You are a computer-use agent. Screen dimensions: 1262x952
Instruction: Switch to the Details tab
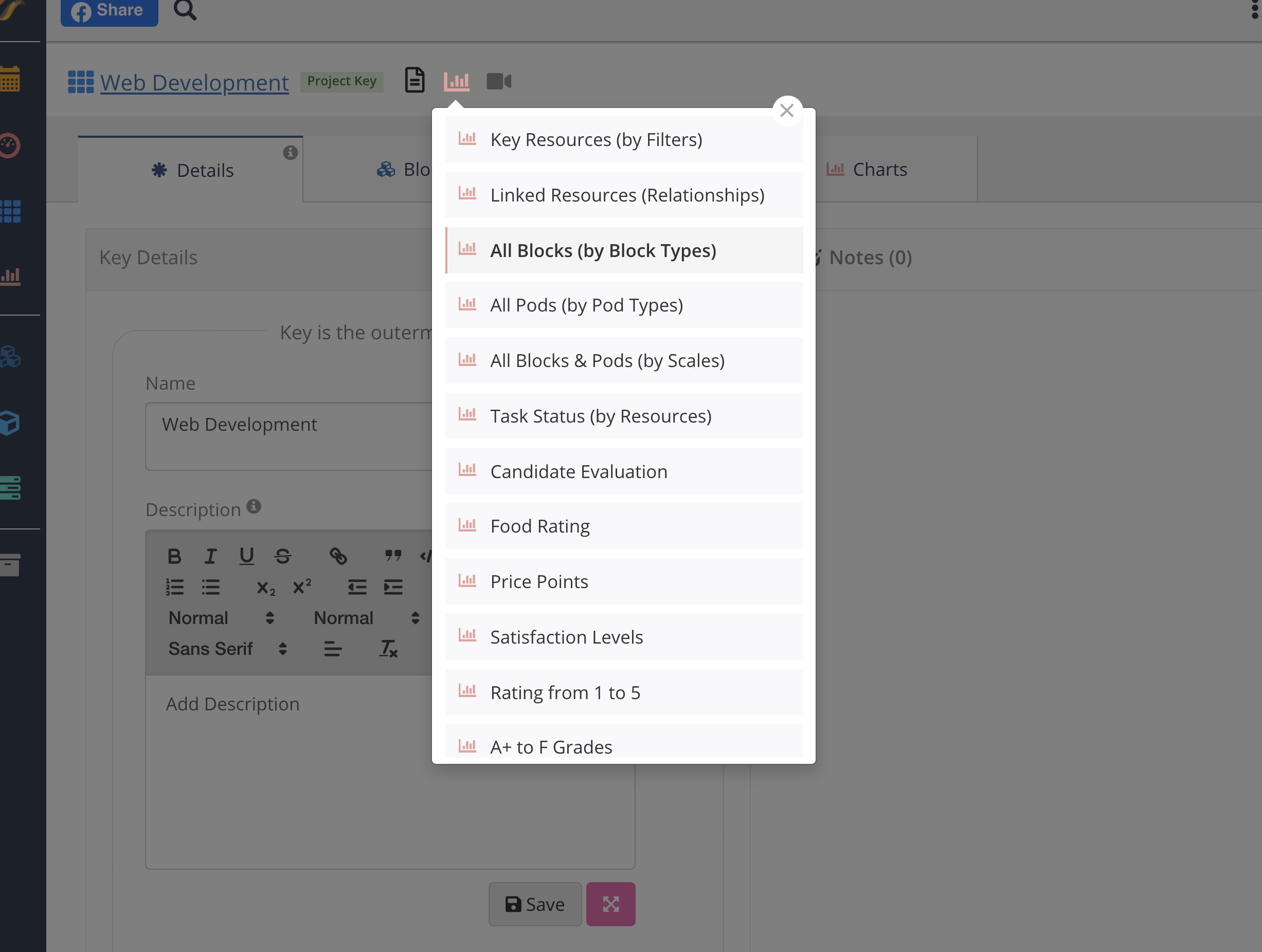click(191, 170)
